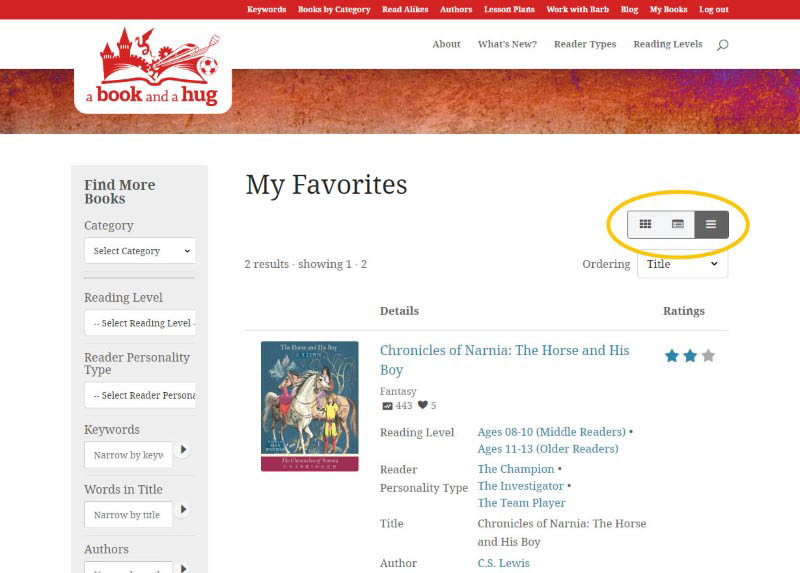Select the list view layout

[x=711, y=224]
